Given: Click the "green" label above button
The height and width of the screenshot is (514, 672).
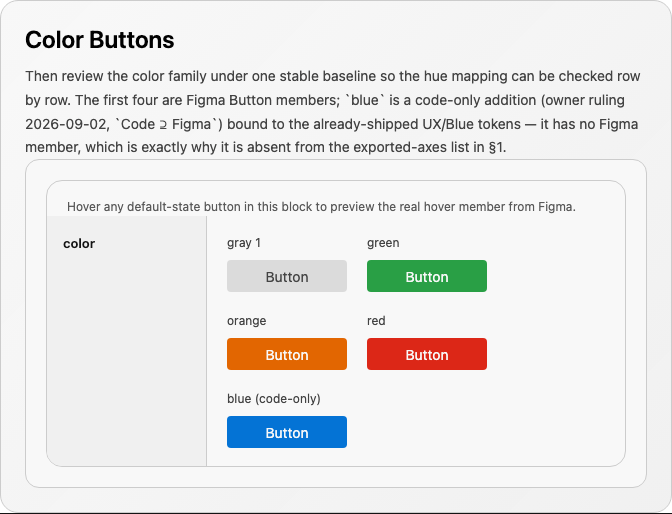Looking at the screenshot, I should click(x=383, y=243).
